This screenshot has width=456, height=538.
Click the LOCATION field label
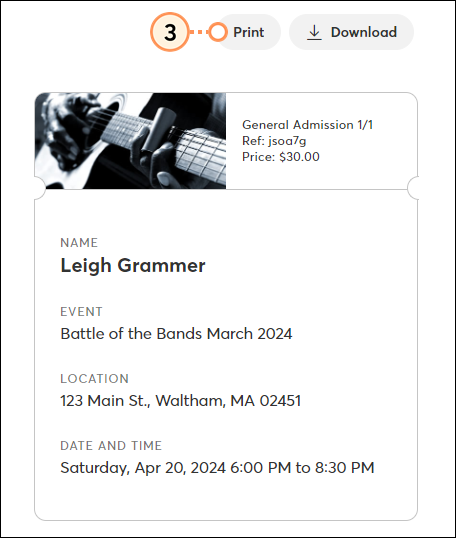pyautogui.click(x=95, y=378)
